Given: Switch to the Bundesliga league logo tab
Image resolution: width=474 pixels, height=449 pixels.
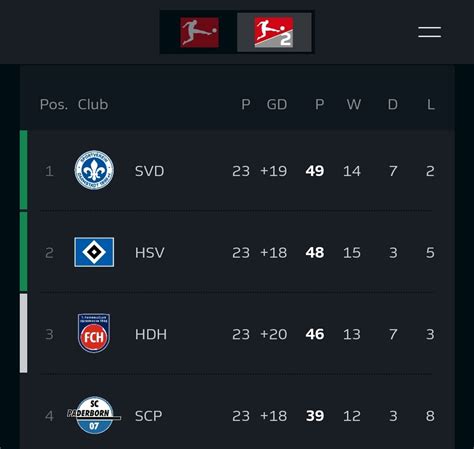Looking at the screenshot, I should [199, 32].
